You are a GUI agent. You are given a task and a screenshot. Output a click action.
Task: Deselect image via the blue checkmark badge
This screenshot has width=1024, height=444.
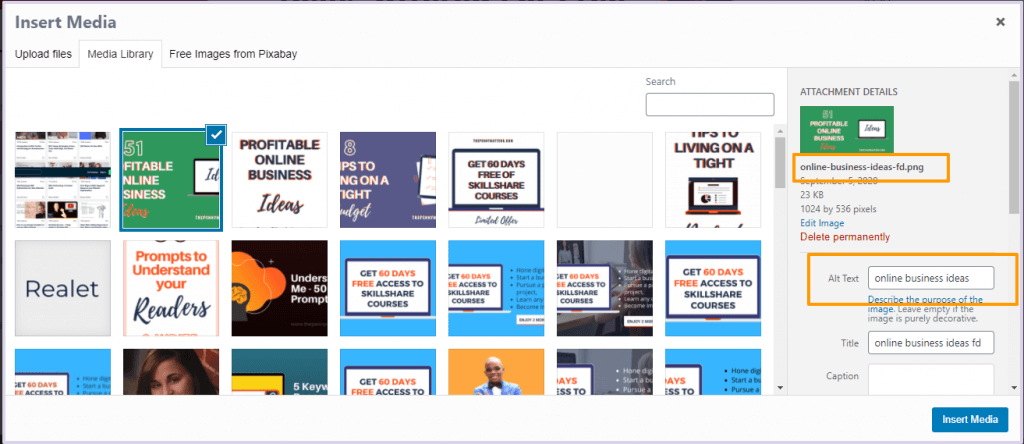pyautogui.click(x=216, y=134)
